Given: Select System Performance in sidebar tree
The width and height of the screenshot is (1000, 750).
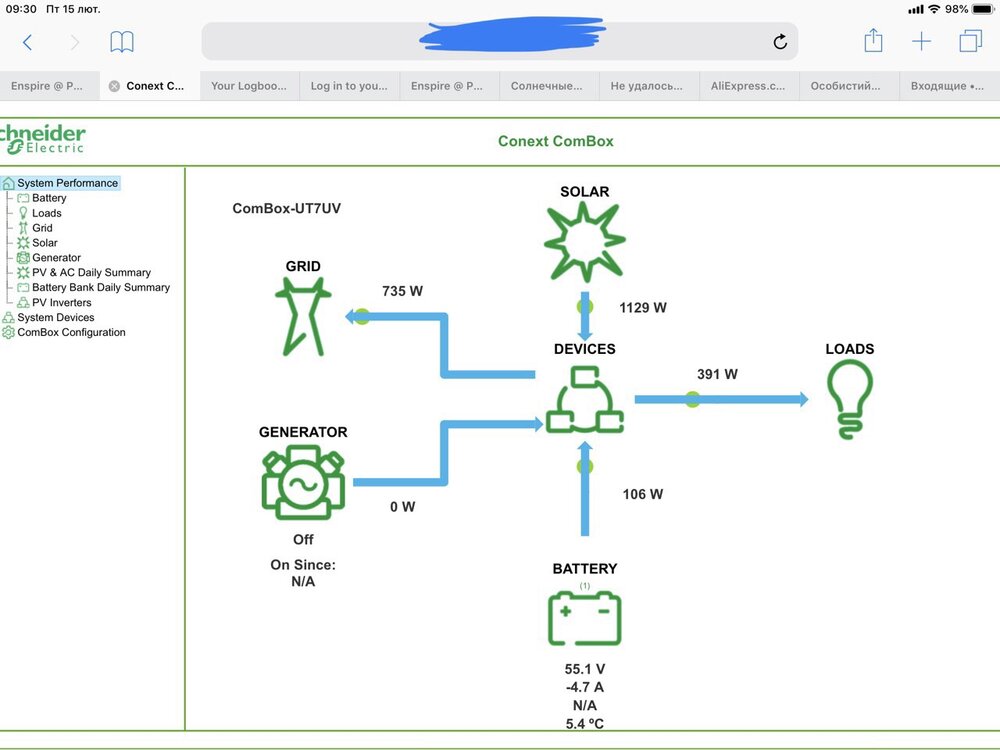Looking at the screenshot, I should pos(68,183).
